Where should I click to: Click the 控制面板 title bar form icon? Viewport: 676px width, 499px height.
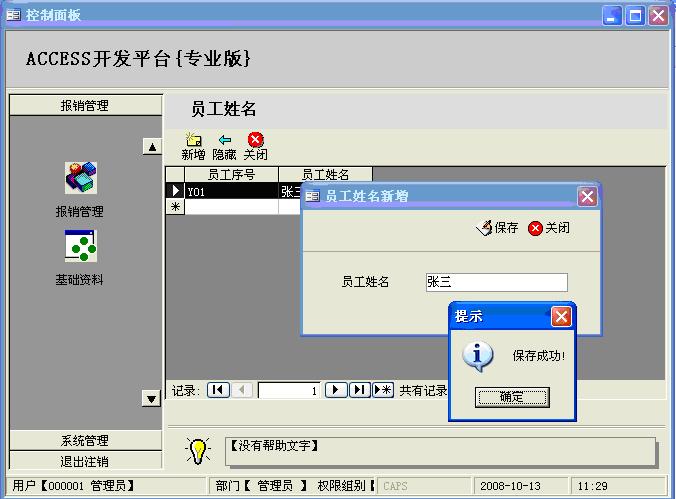[14, 15]
